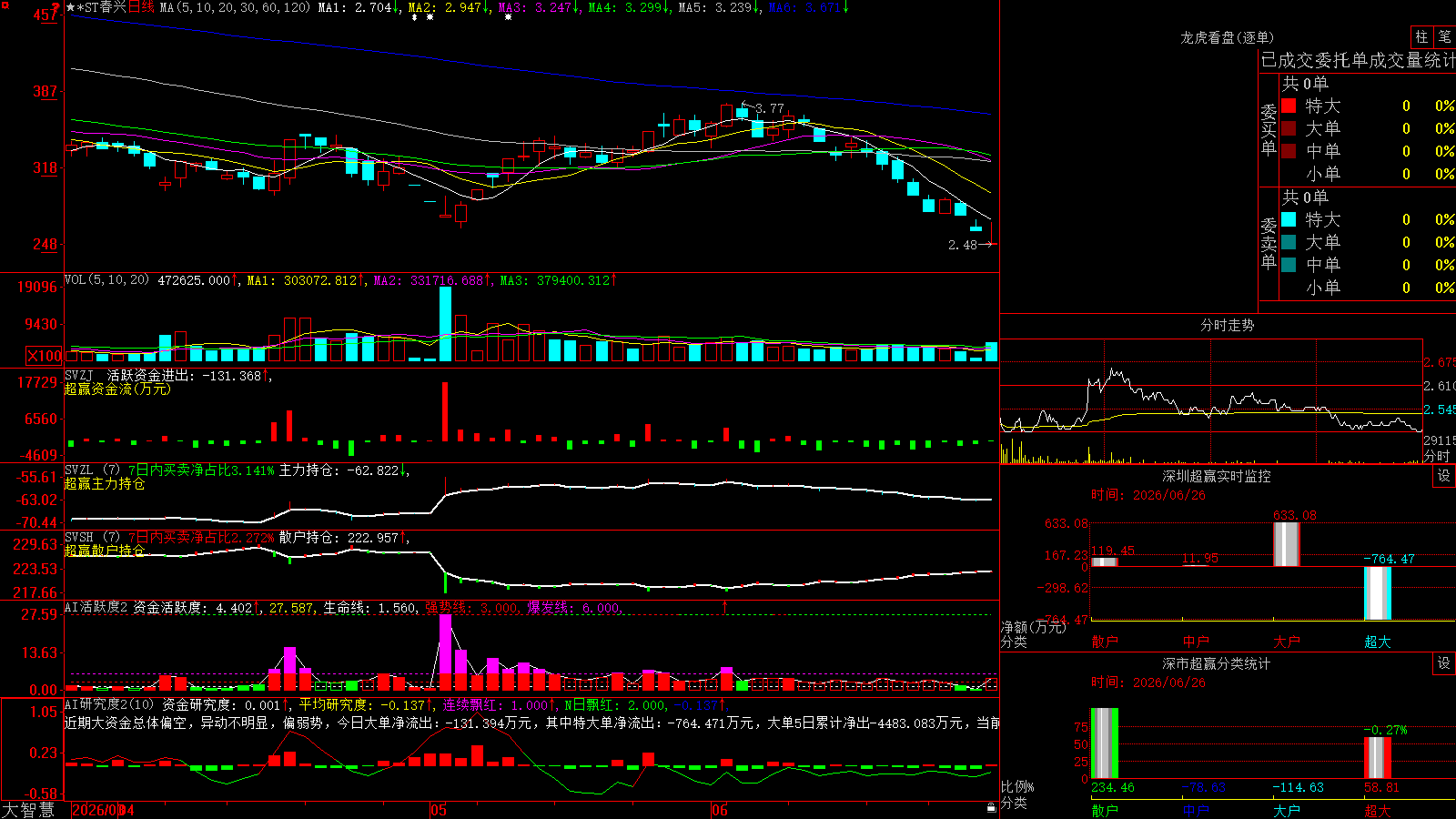Click the 委买单 section label
The height and width of the screenshot is (819, 1456).
(1269, 128)
